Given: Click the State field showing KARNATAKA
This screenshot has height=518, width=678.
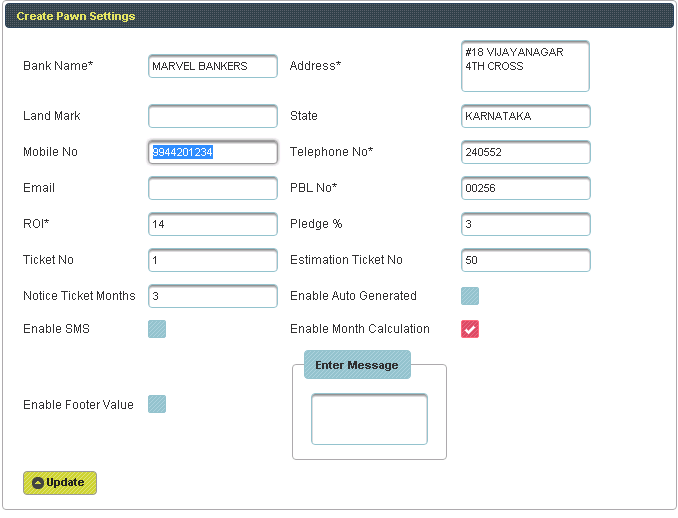Looking at the screenshot, I should coord(525,116).
